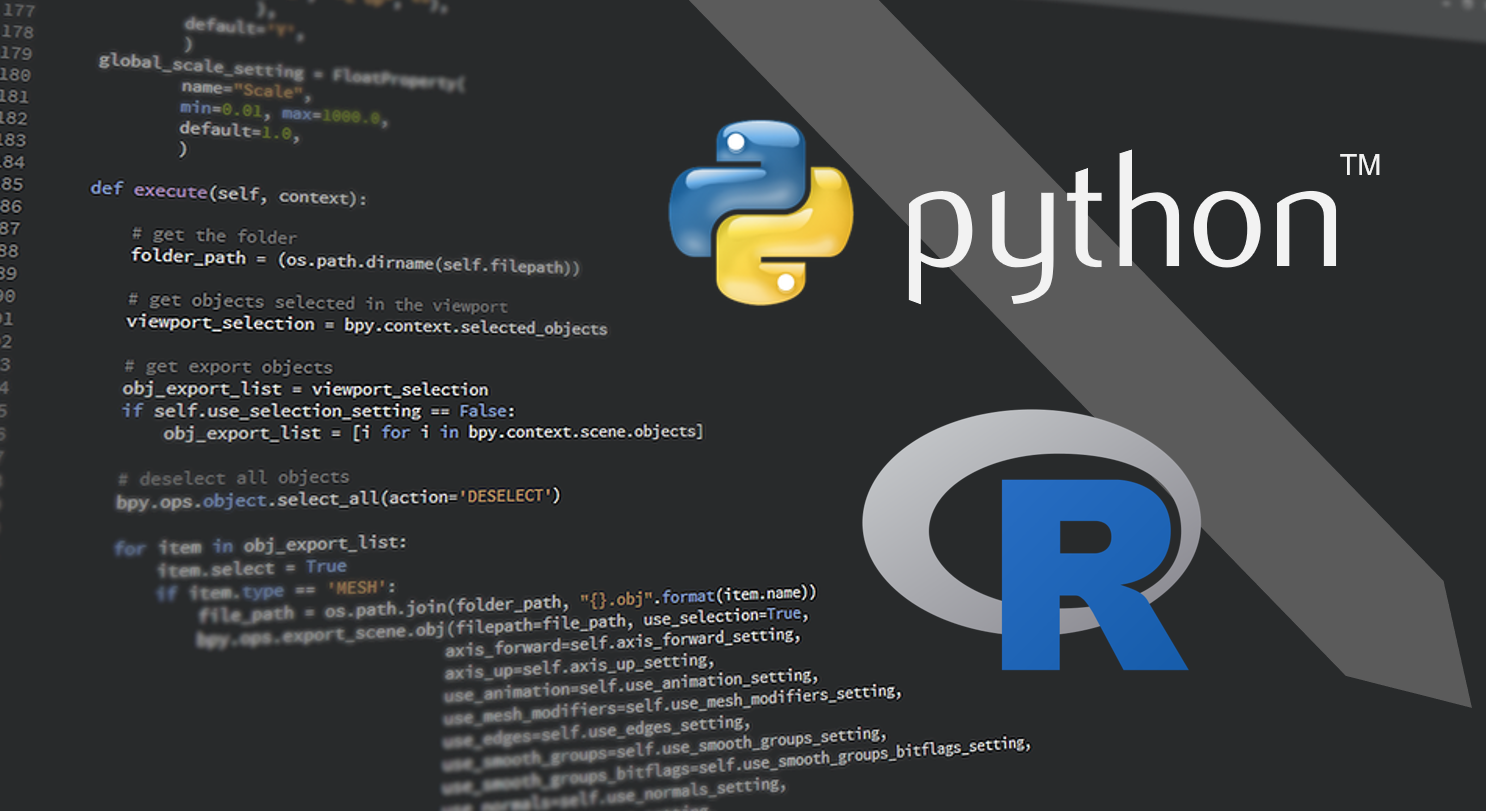Click the "if item.type == 'MESH':" line
This screenshot has height=811, width=1486.
coord(276,590)
